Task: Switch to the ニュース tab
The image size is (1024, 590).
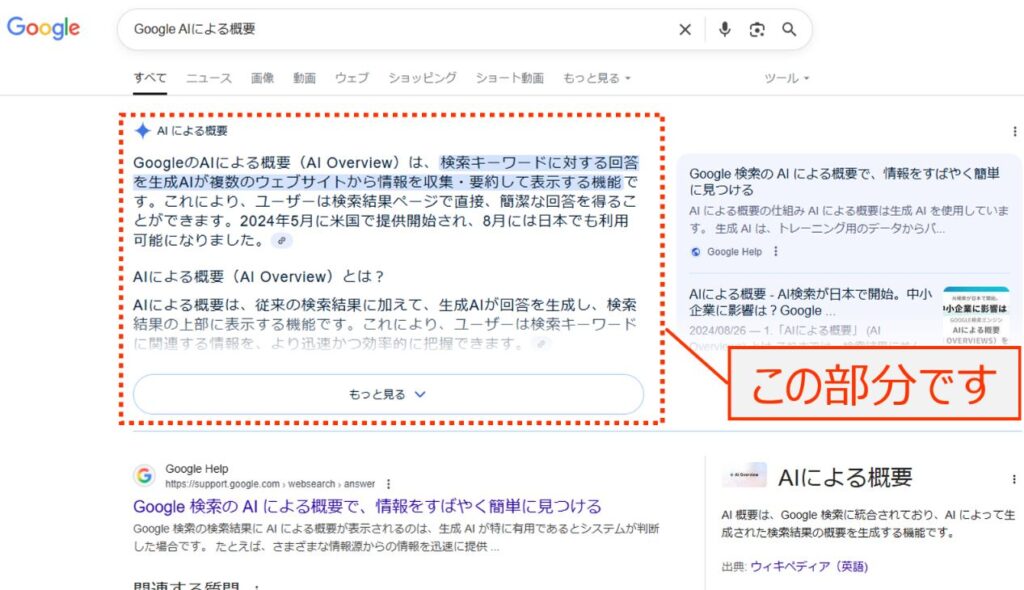Action: [x=209, y=78]
